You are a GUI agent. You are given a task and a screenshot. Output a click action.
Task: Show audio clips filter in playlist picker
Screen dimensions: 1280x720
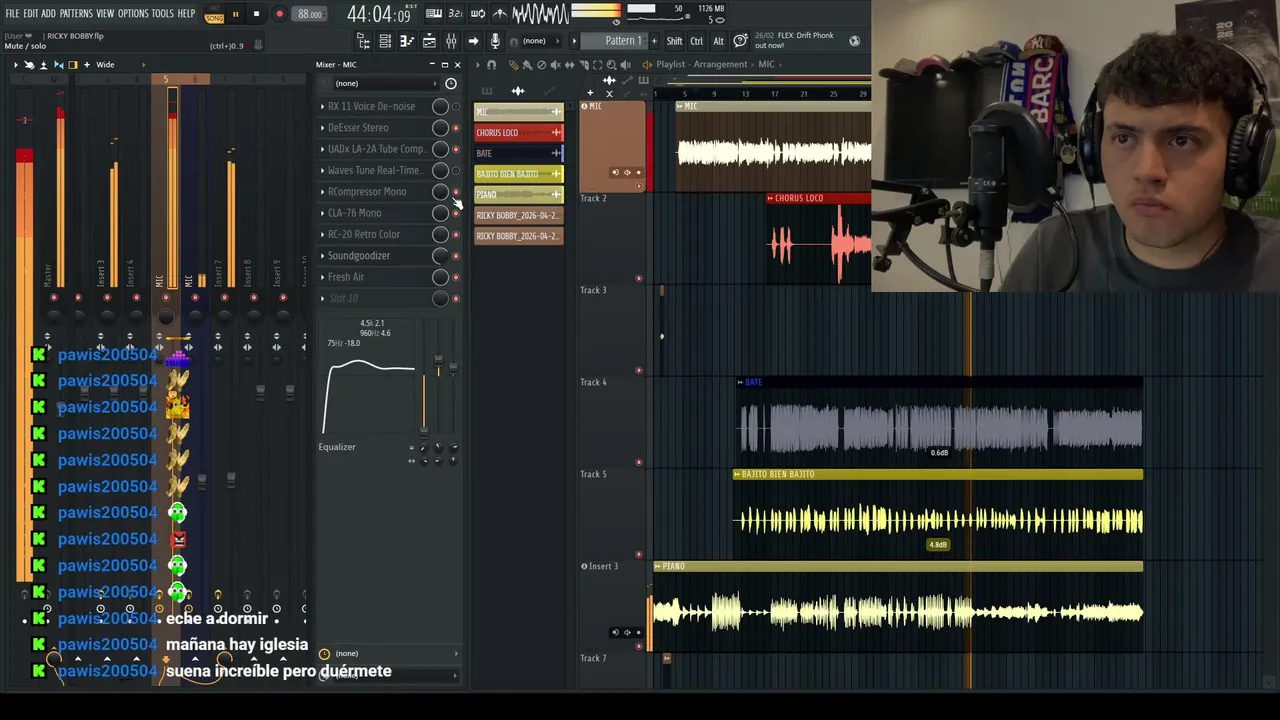coord(518,91)
